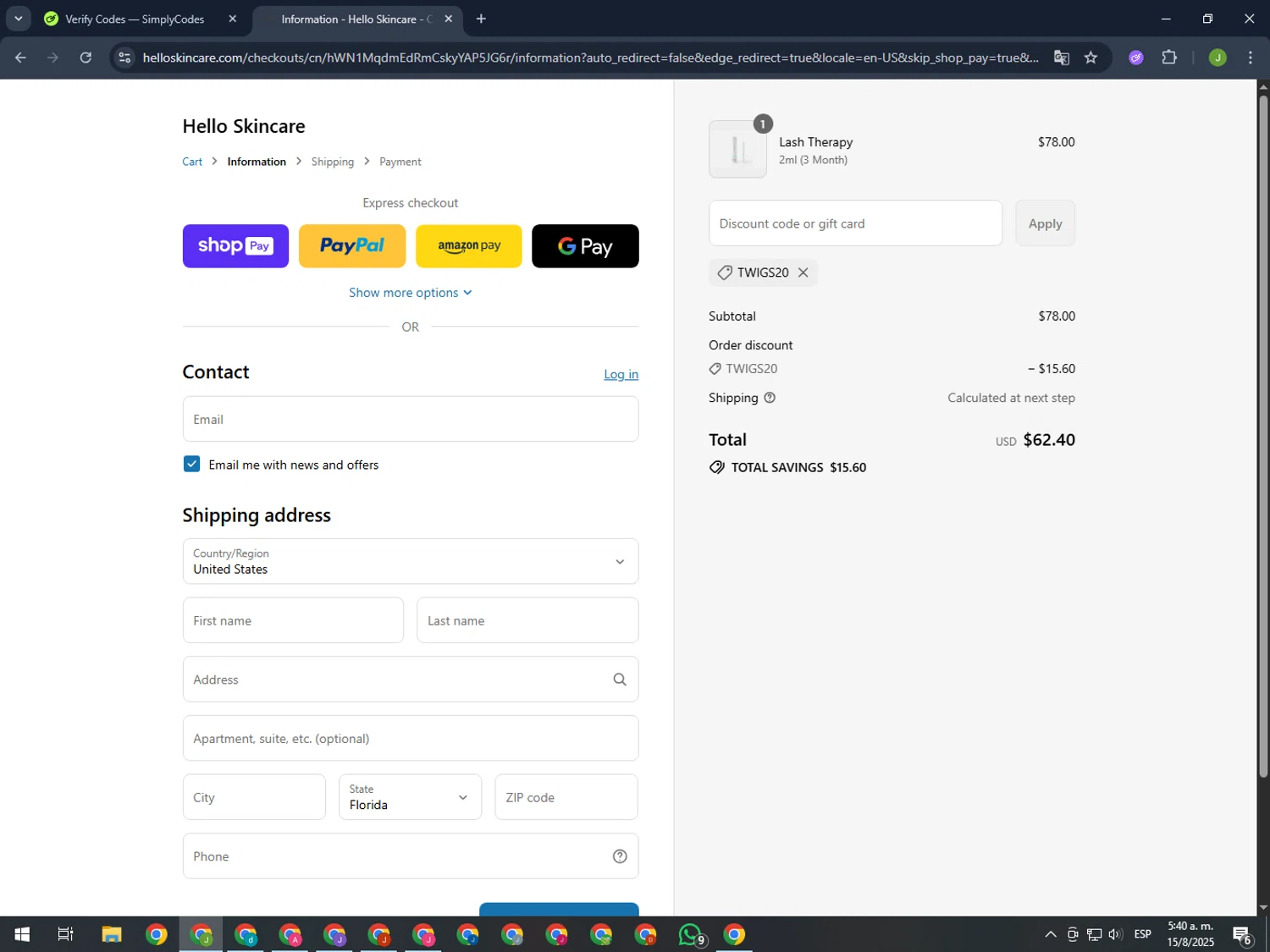This screenshot has width=1270, height=952.
Task: Click Apartment, suite, etc. field
Action: [x=411, y=738]
